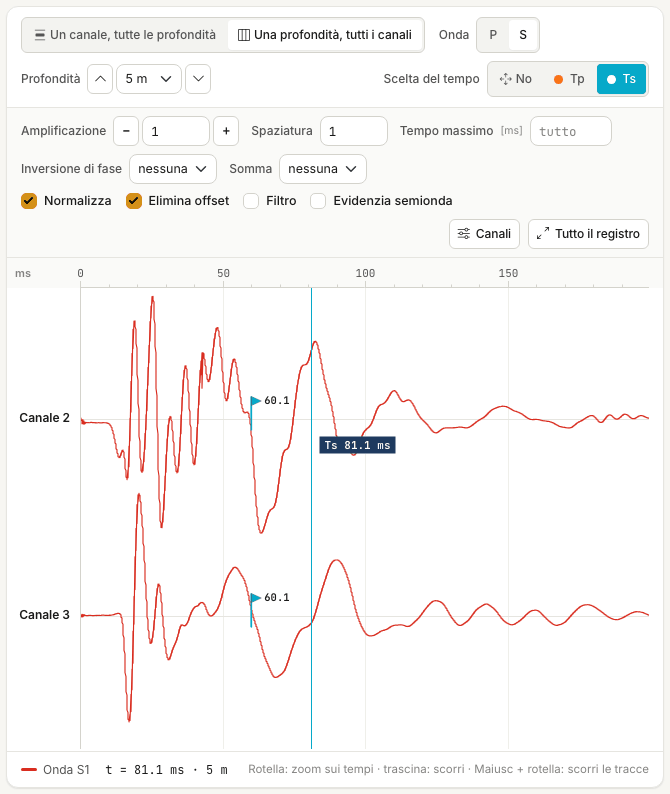The width and height of the screenshot is (670, 794).
Task: Uncheck the Elimina offset checkbox
Action: (134, 201)
